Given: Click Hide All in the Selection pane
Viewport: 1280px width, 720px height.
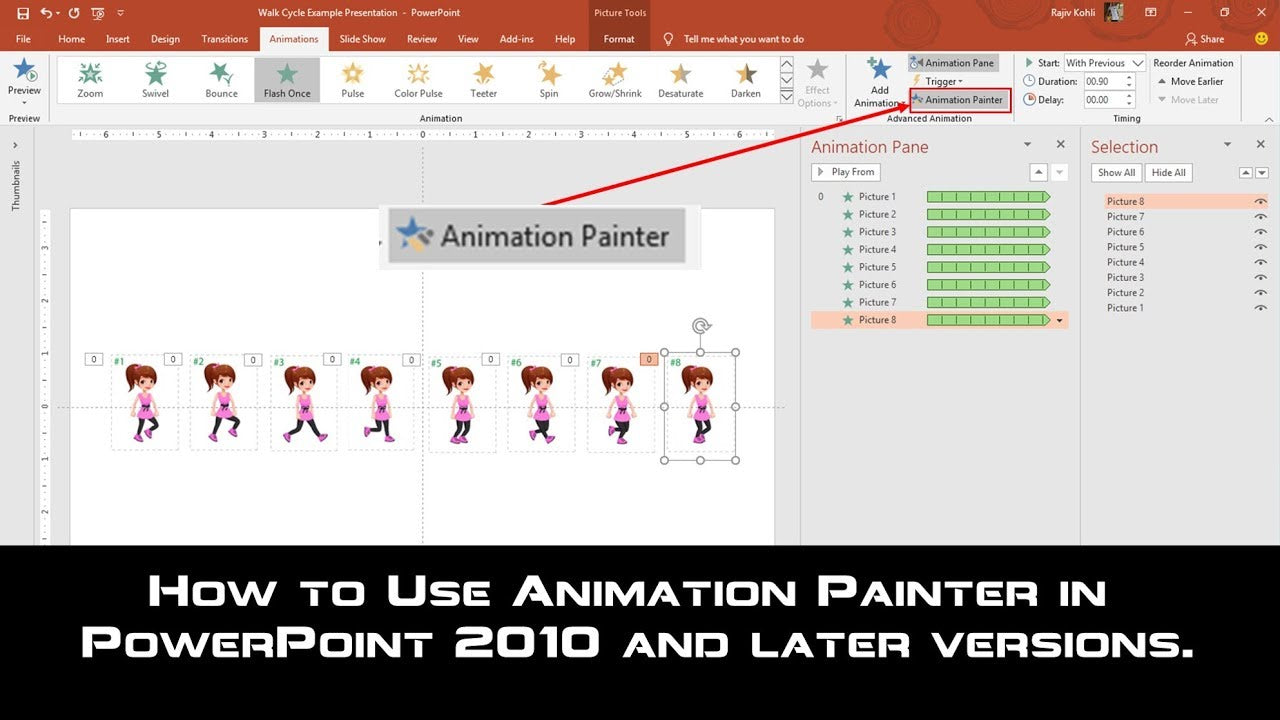Looking at the screenshot, I should [x=1168, y=172].
